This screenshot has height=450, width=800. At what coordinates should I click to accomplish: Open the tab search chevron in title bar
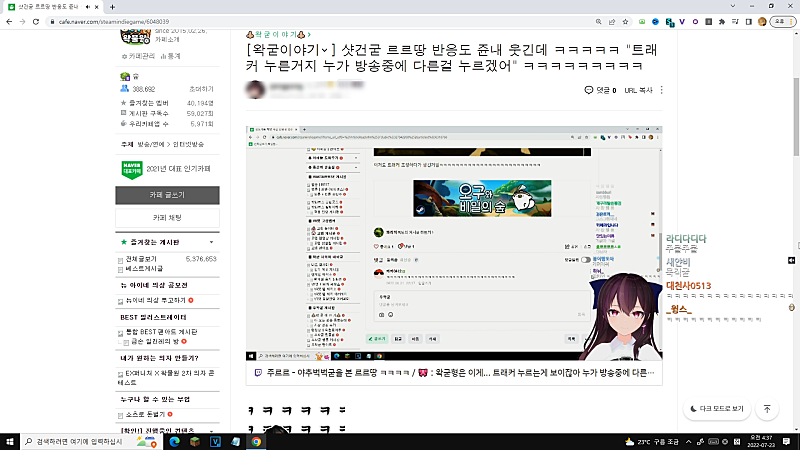733,6
